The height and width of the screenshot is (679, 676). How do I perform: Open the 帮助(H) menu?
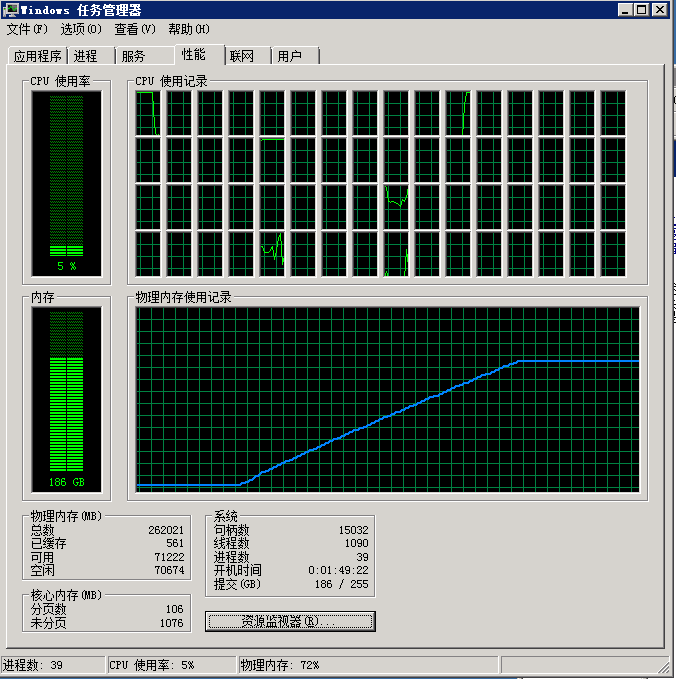(x=189, y=29)
